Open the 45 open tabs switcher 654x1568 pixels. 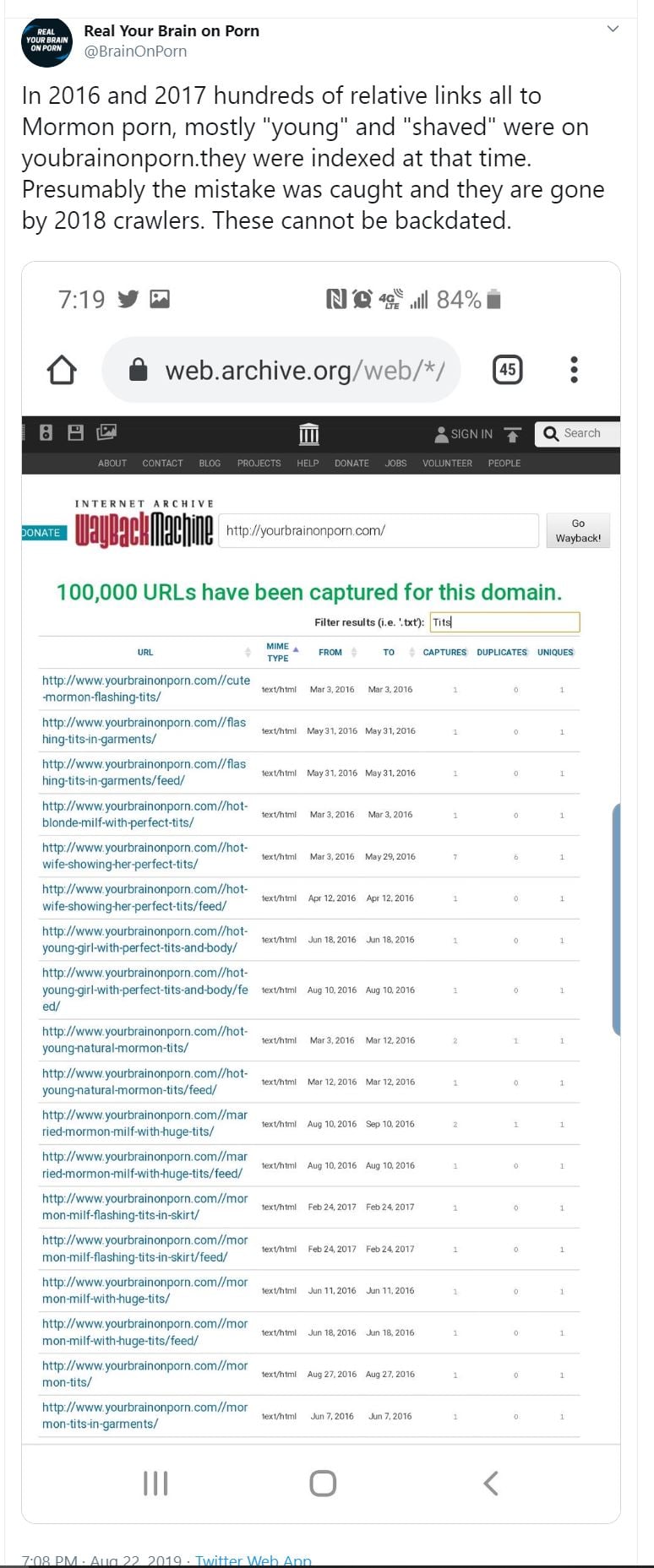coord(507,370)
